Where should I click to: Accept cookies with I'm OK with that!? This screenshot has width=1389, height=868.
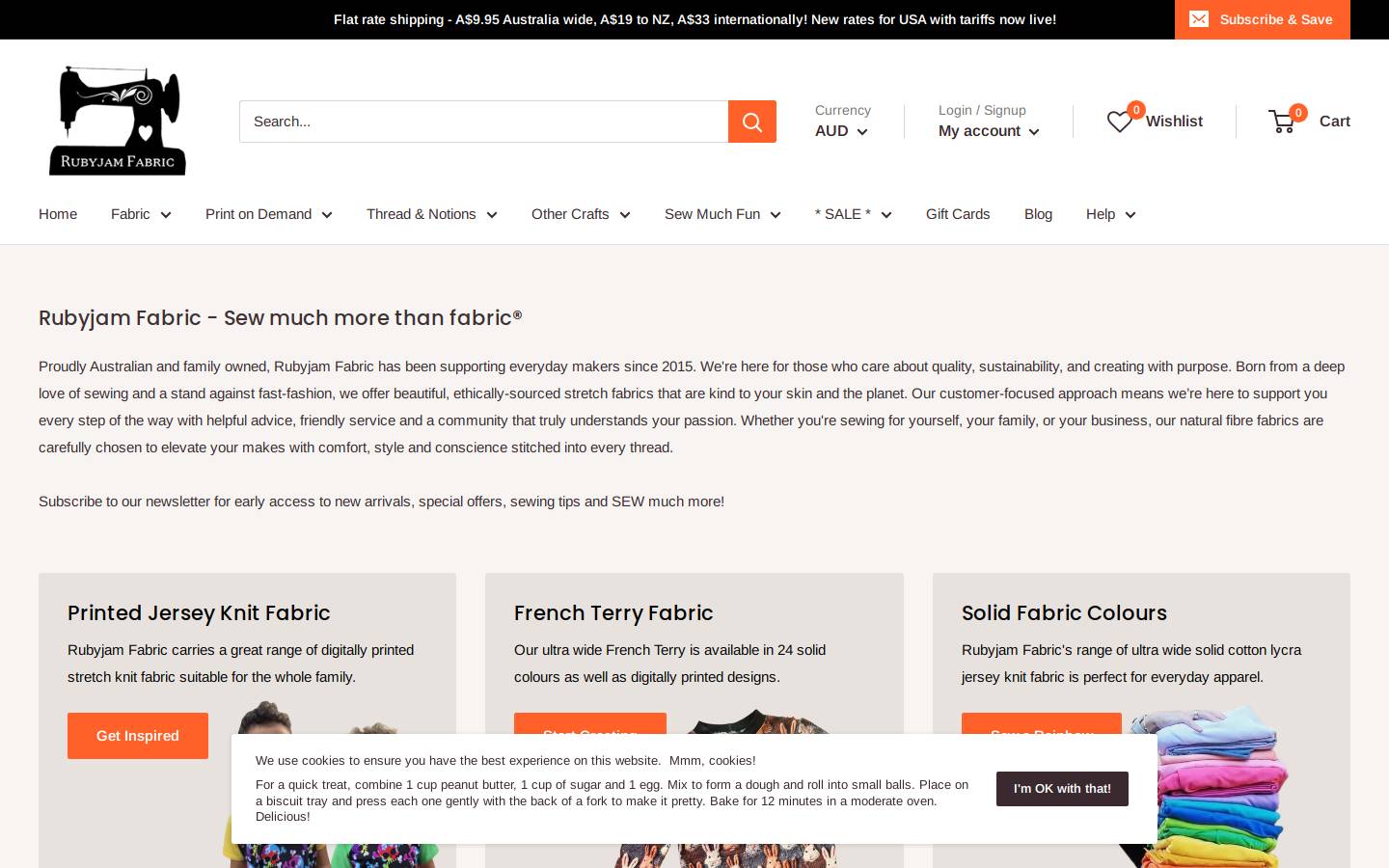coord(1062,789)
